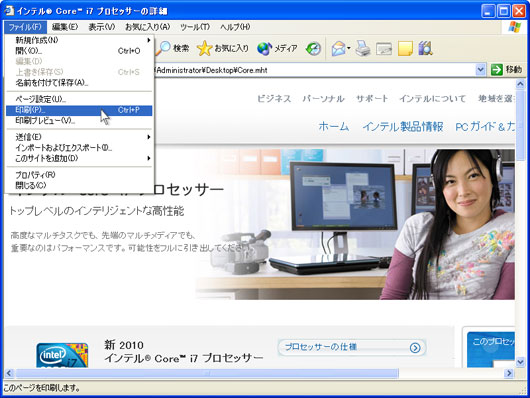Choose プロパティ(R) menu item

(79, 175)
